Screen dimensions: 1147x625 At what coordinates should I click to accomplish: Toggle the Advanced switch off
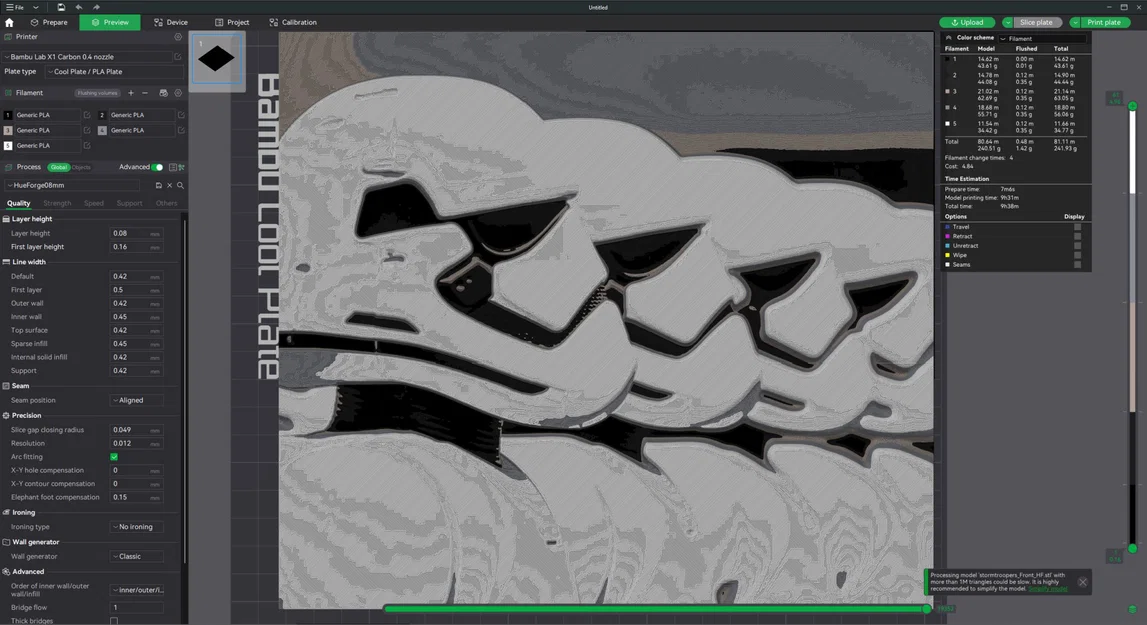click(157, 168)
